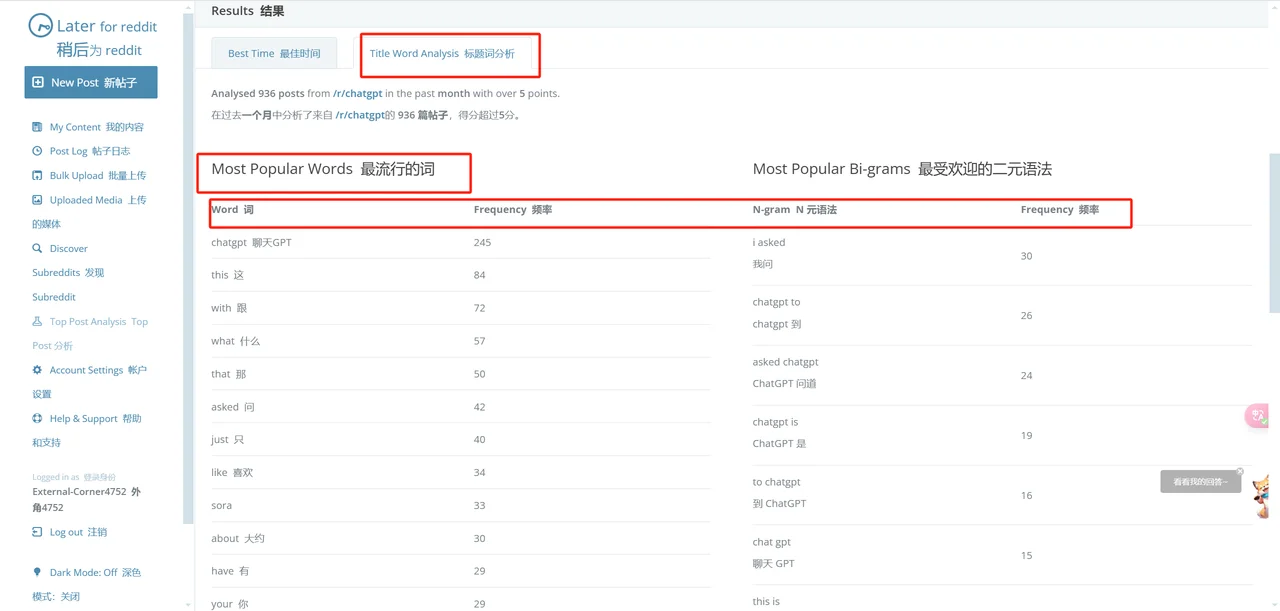1280x611 pixels.
Task: Click the word cell 'have 有'
Action: [x=230, y=571]
